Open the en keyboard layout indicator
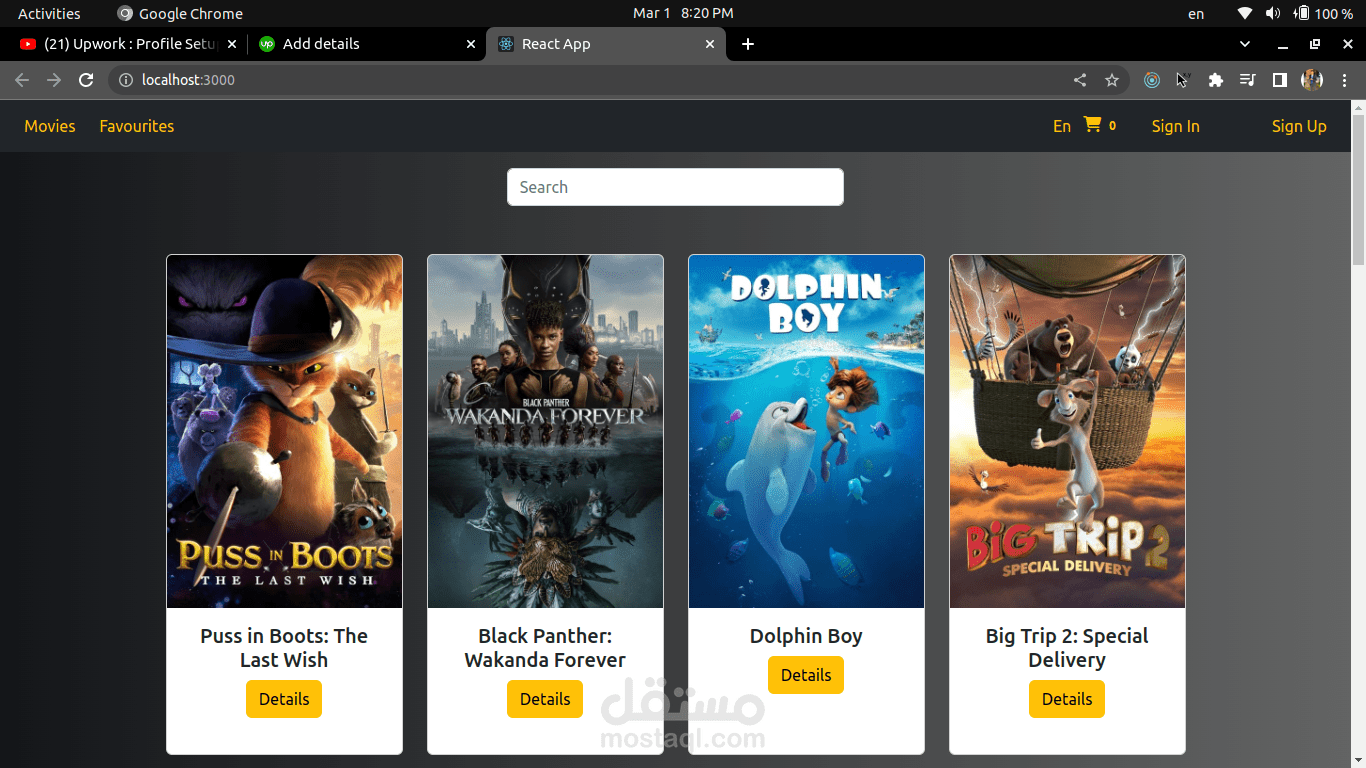 [x=1196, y=14]
